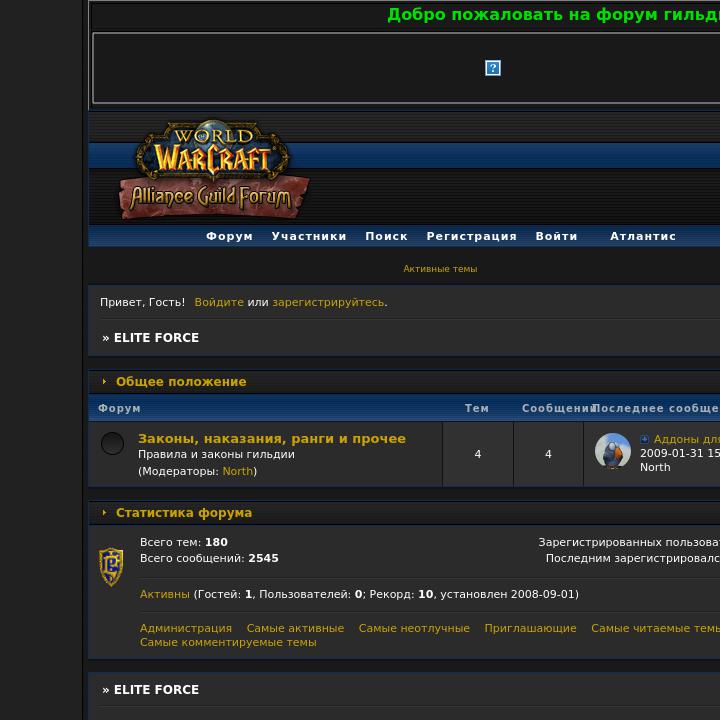The height and width of the screenshot is (720, 720).
Task: Click the Привет, Гость! greeting text
Action: pyautogui.click(x=142, y=302)
